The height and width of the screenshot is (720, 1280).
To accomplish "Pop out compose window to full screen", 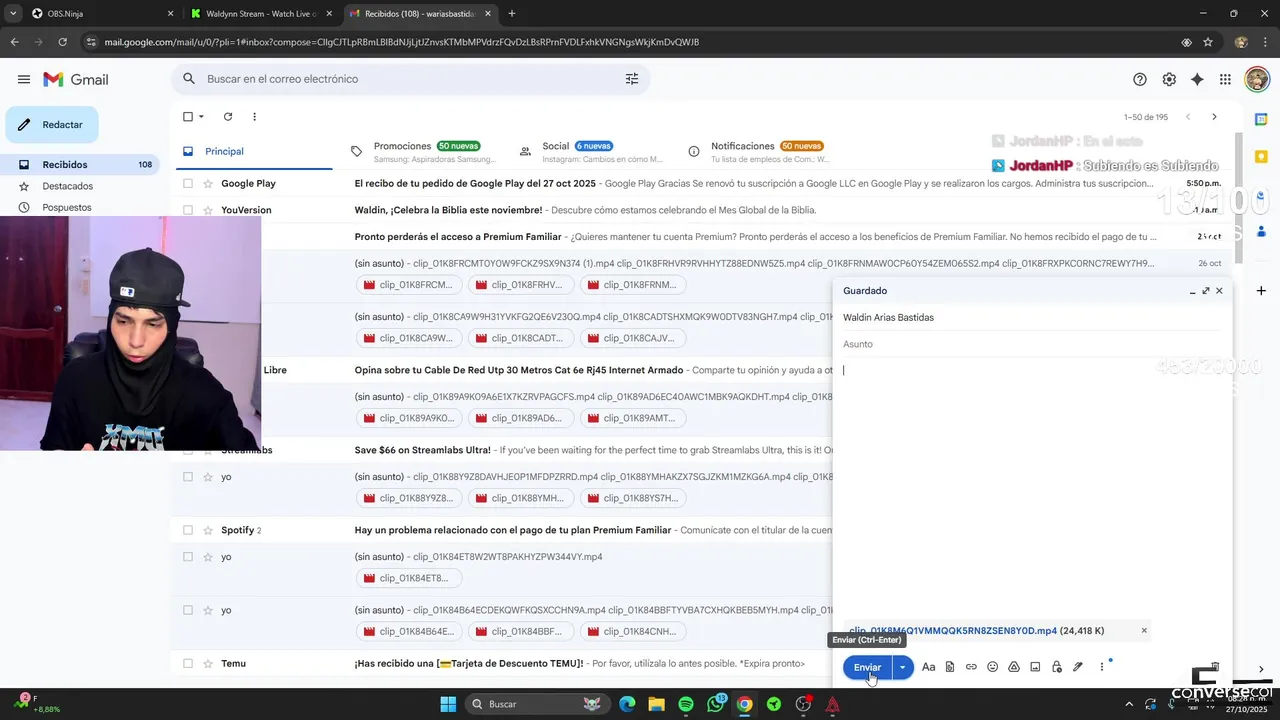I will pos(1206,291).
